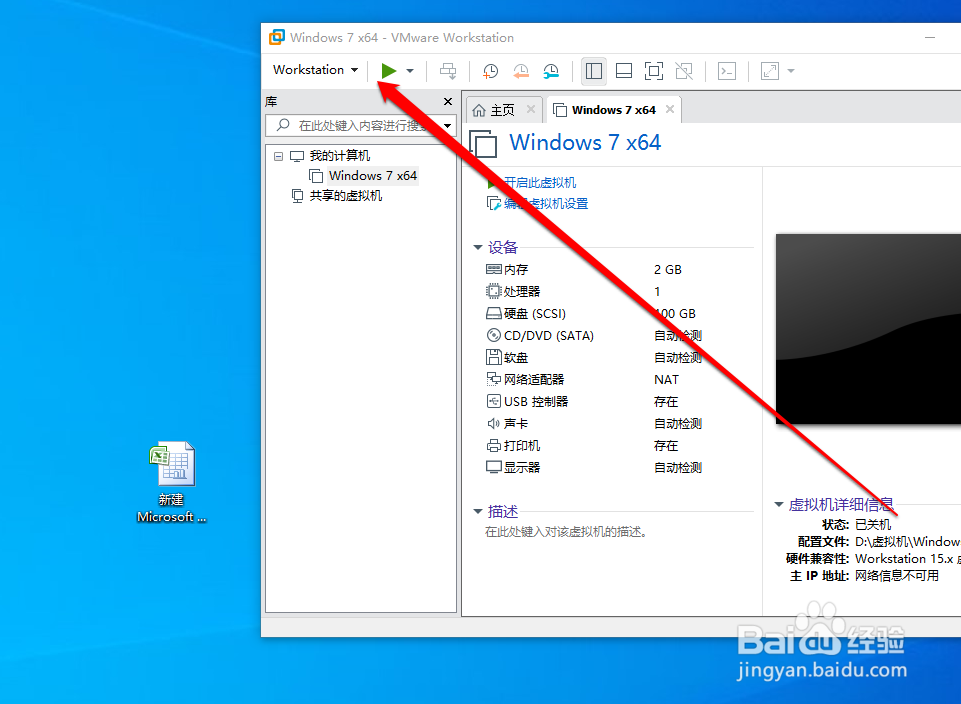This screenshot has width=961, height=704.
Task: Click the green power on play button
Action: click(x=389, y=70)
